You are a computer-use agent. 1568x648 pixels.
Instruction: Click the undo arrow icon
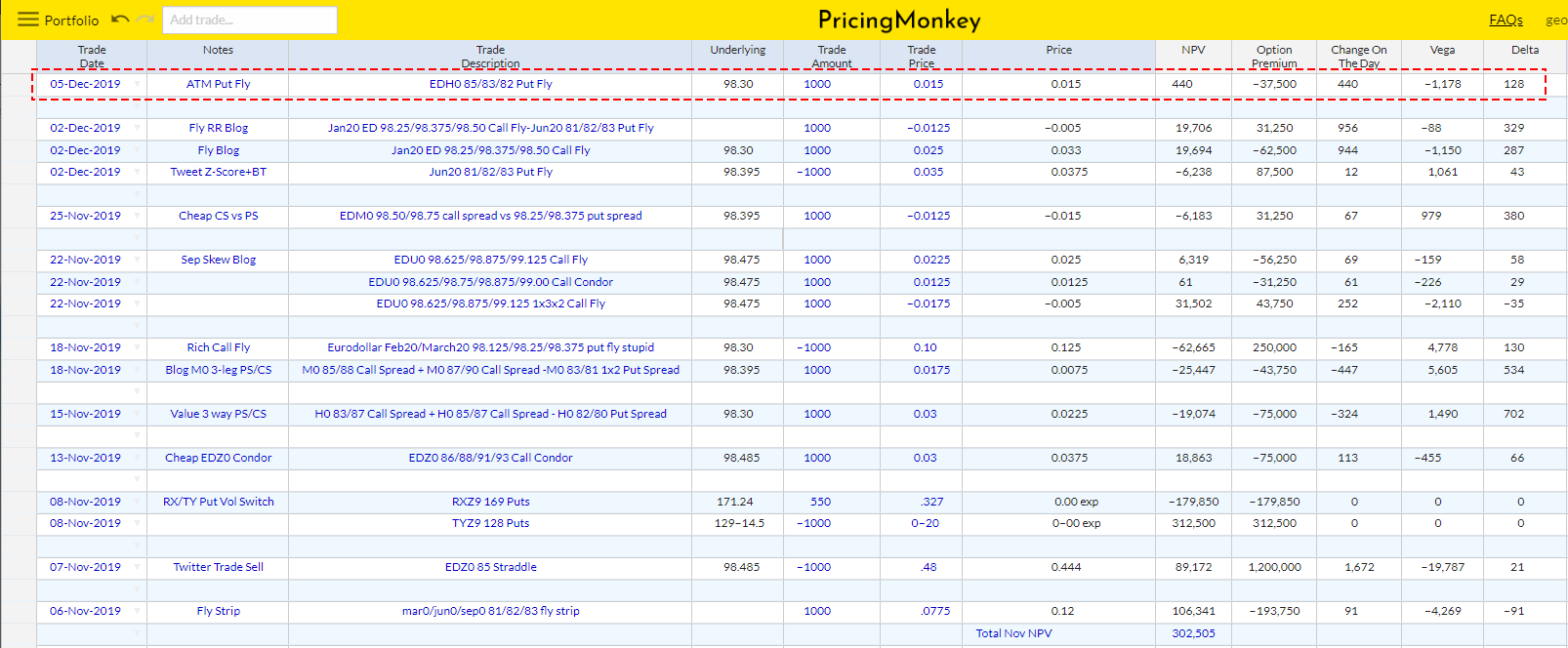pyautogui.click(x=120, y=20)
